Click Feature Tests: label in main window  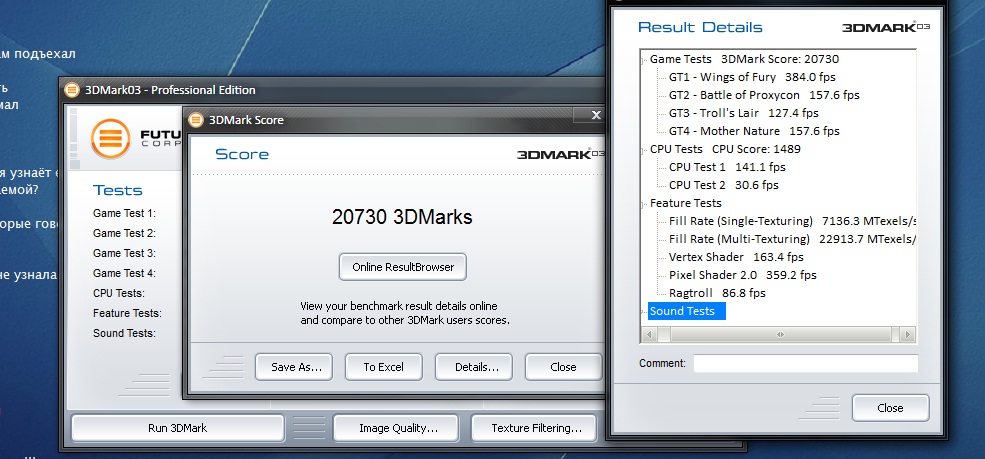pyautogui.click(x=127, y=313)
